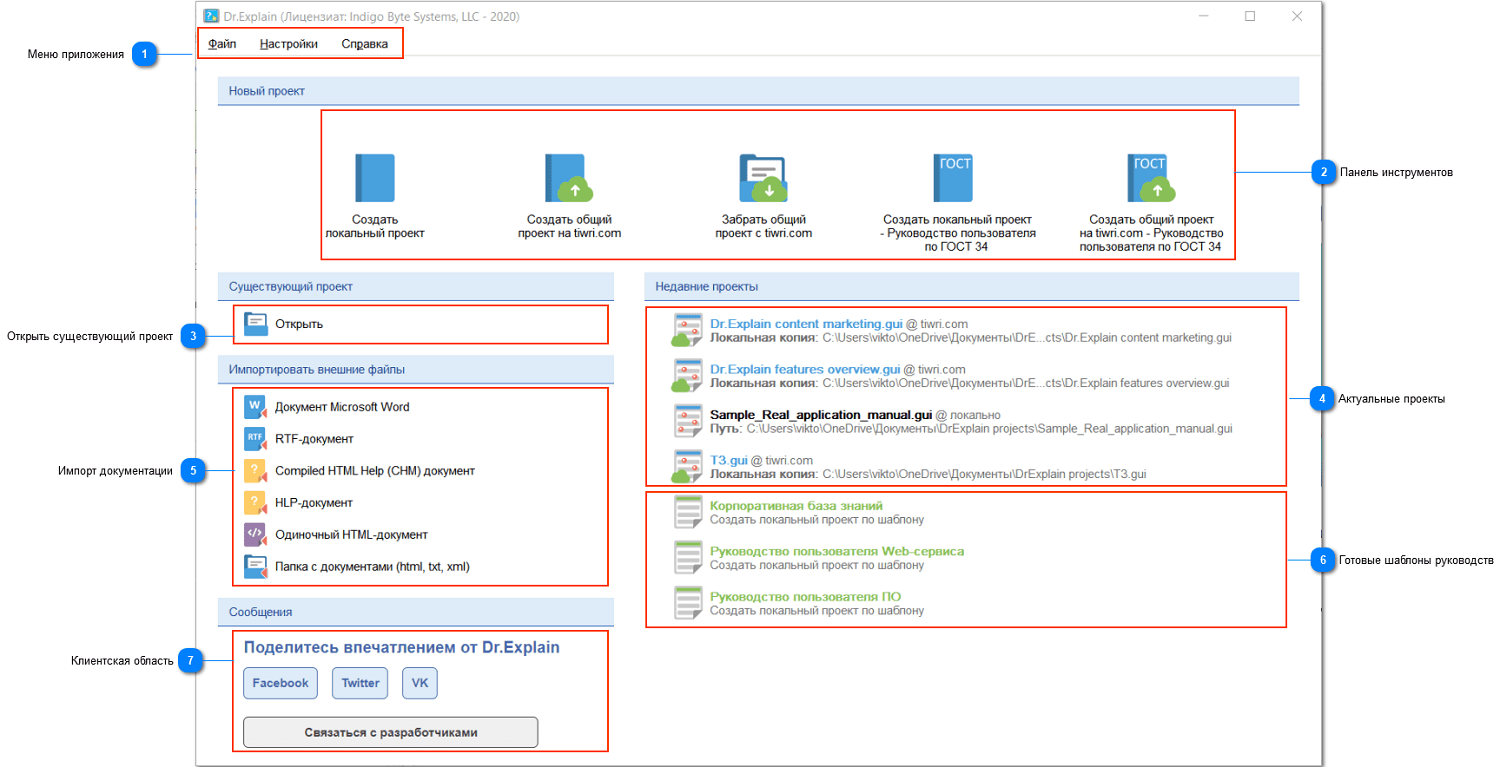Click the Создать общий проект на tiwri.com icon
Screen dimensions: 1500x767
point(569,178)
